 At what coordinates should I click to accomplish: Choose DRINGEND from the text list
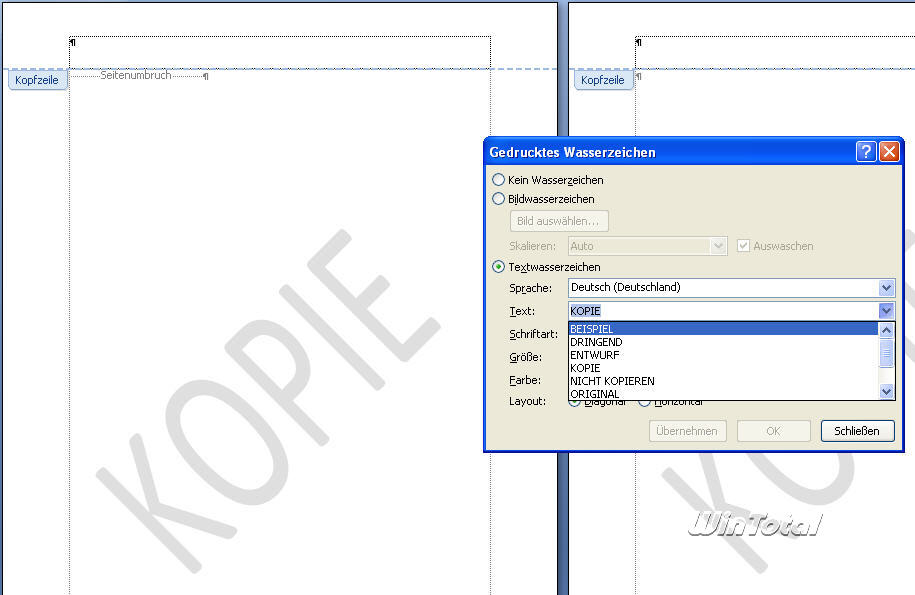tap(723, 342)
